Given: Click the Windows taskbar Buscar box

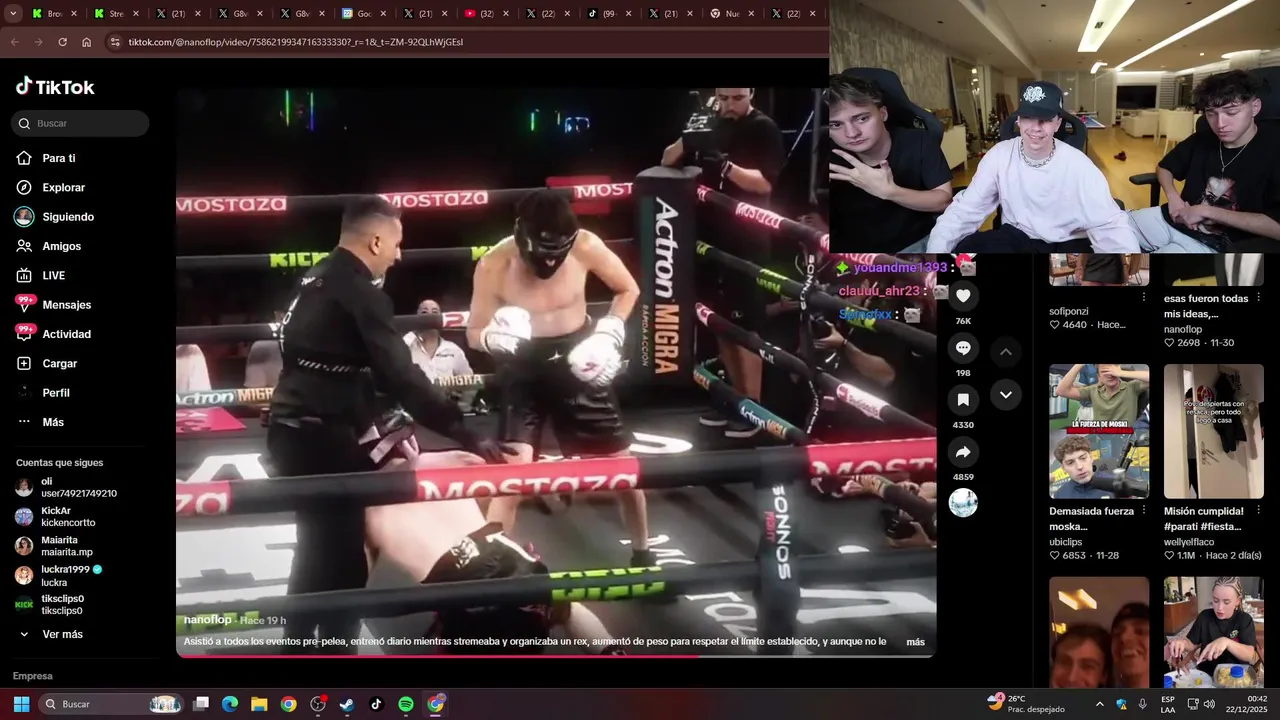Looking at the screenshot, I should [x=111, y=704].
